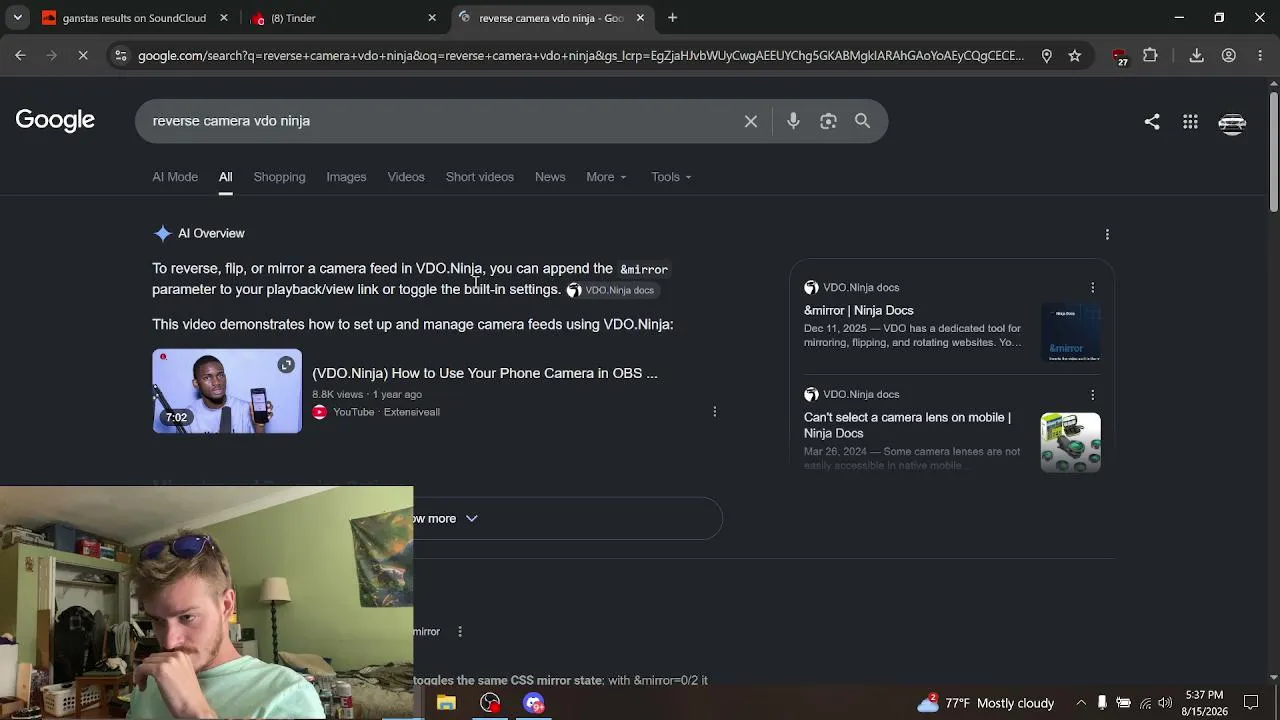Open OBS Studio from the taskbar
The width and height of the screenshot is (1280, 720).
point(490,703)
